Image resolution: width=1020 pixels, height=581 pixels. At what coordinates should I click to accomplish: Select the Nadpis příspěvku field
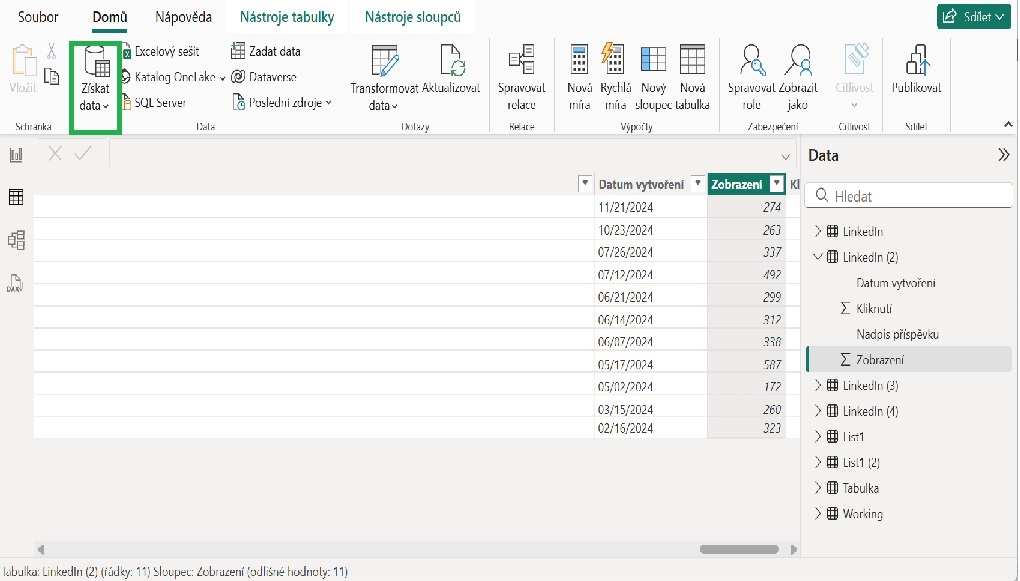click(x=897, y=334)
